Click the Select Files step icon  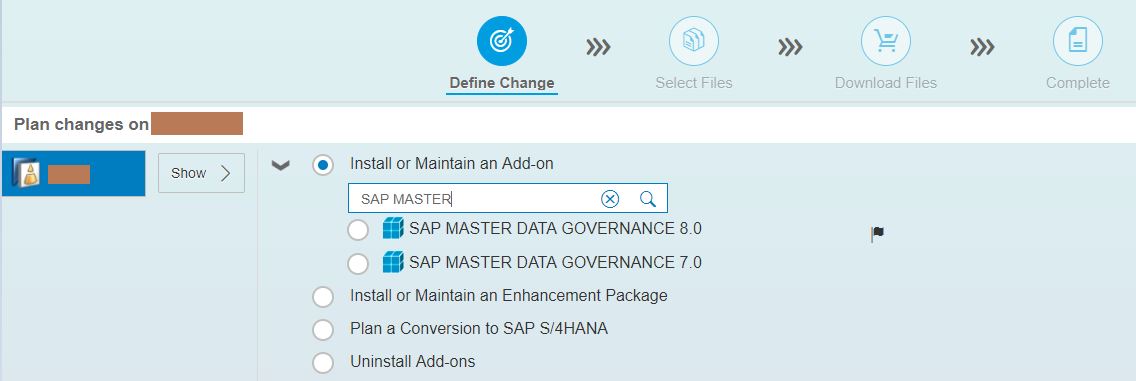click(693, 41)
